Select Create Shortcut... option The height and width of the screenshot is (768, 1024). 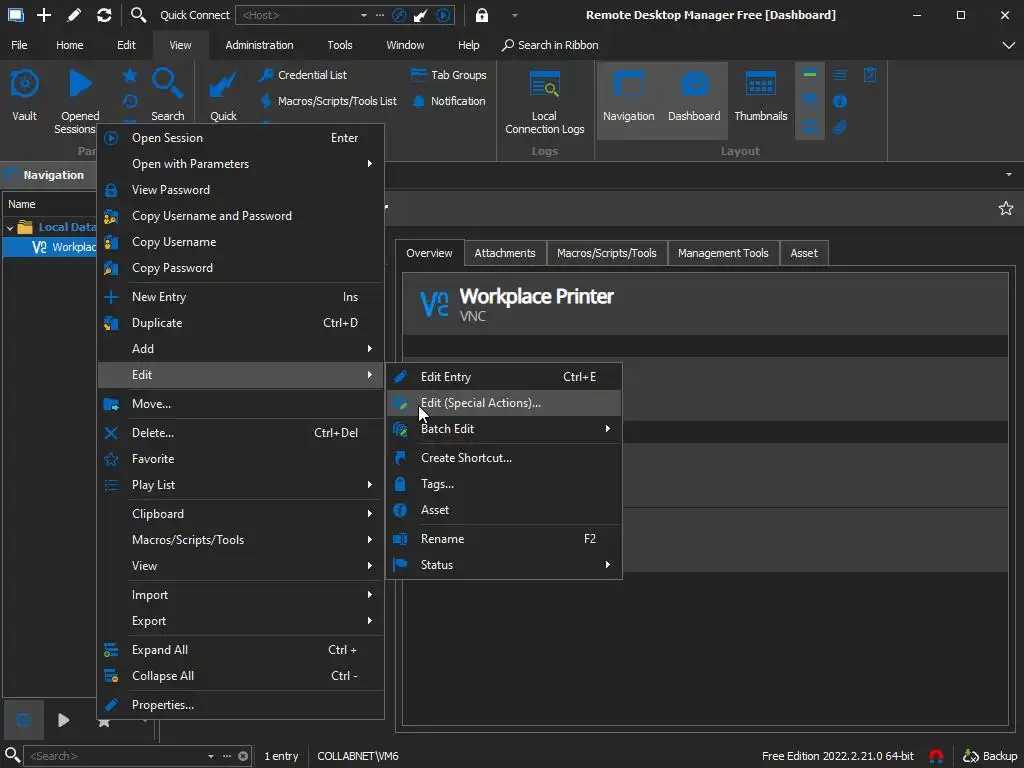coord(504,458)
